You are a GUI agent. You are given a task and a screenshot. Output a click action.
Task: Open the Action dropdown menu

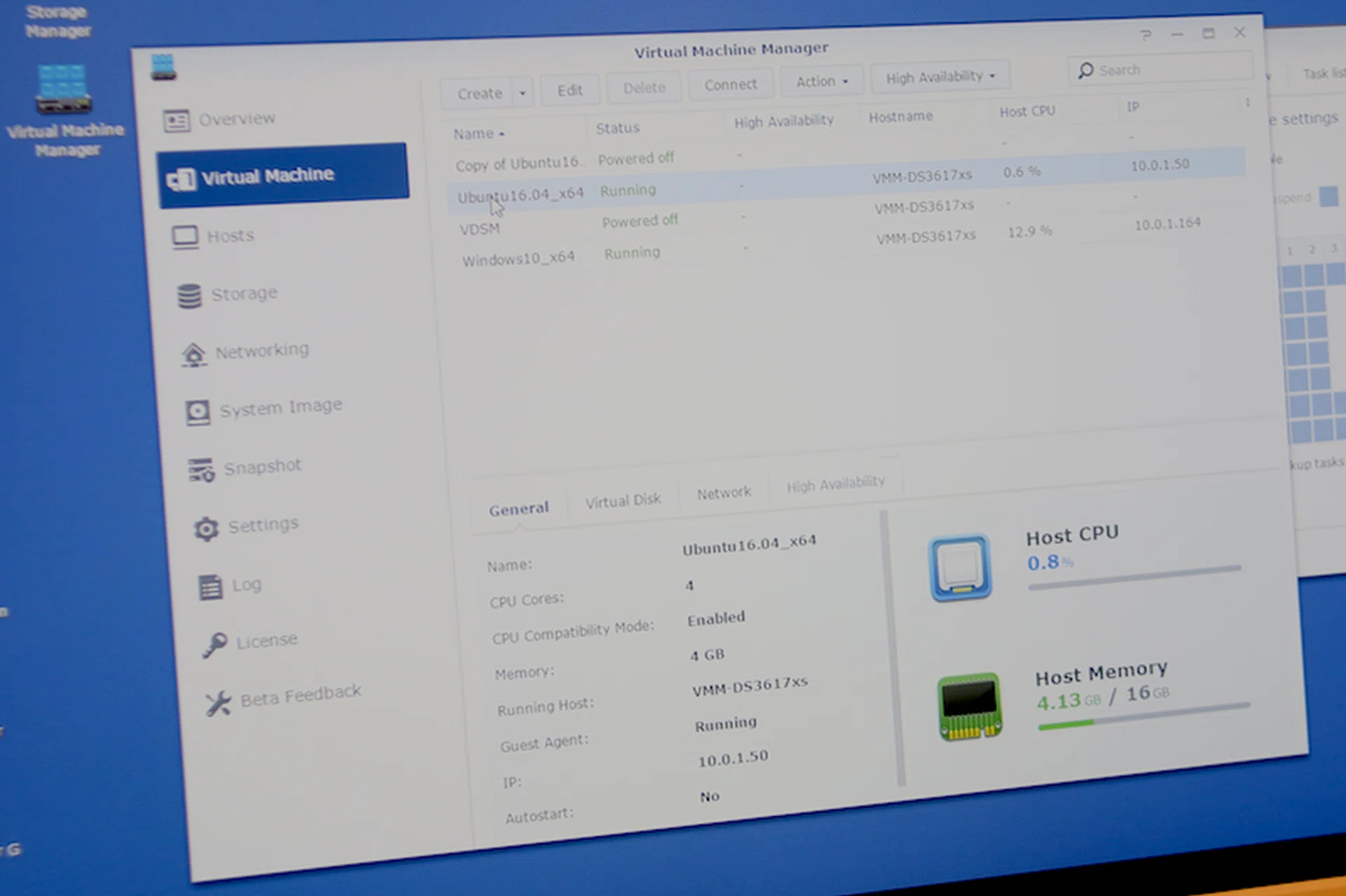point(822,81)
